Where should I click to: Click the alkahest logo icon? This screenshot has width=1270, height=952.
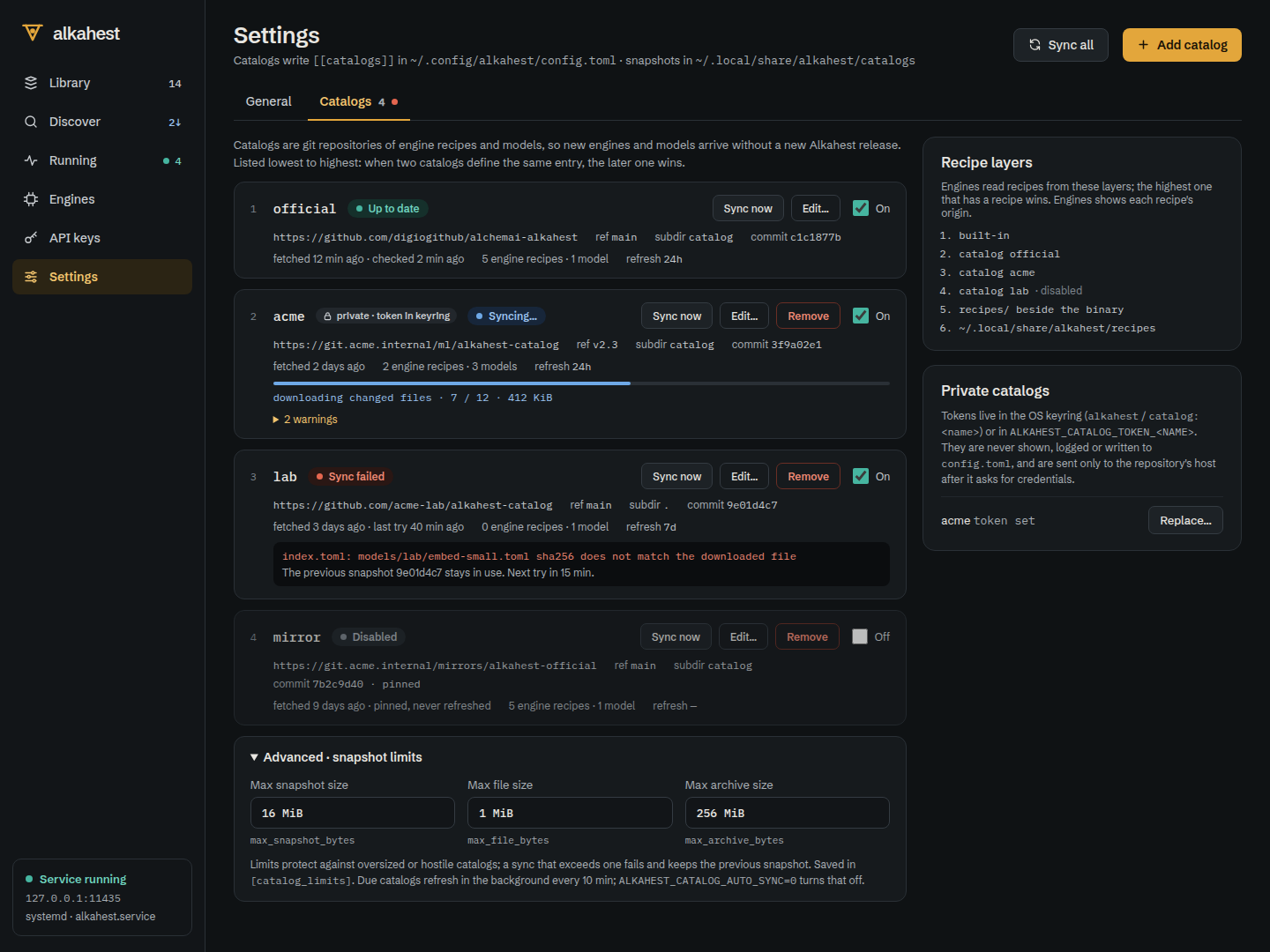coord(33,33)
